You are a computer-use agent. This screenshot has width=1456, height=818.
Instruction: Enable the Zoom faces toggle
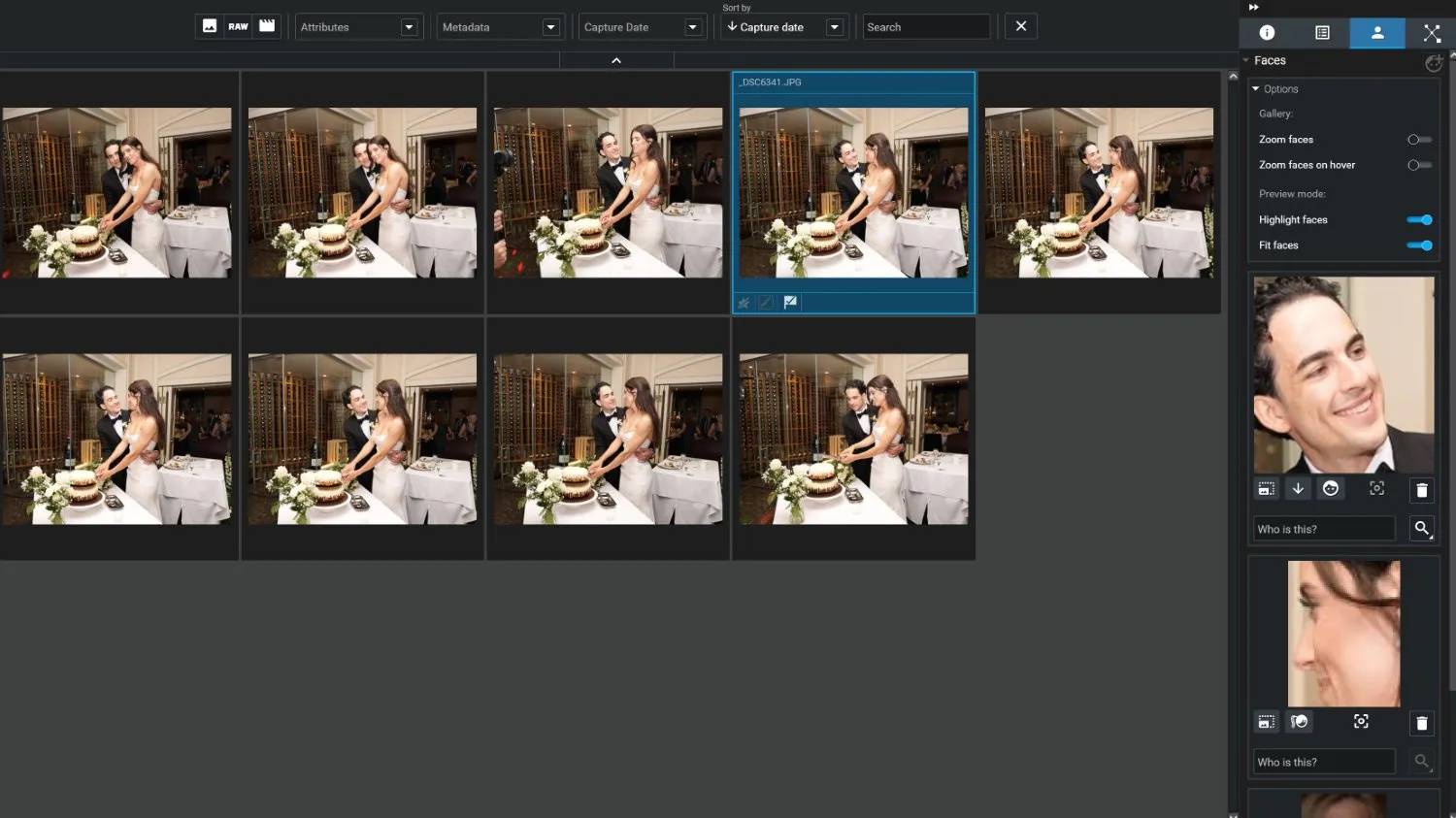(1419, 139)
